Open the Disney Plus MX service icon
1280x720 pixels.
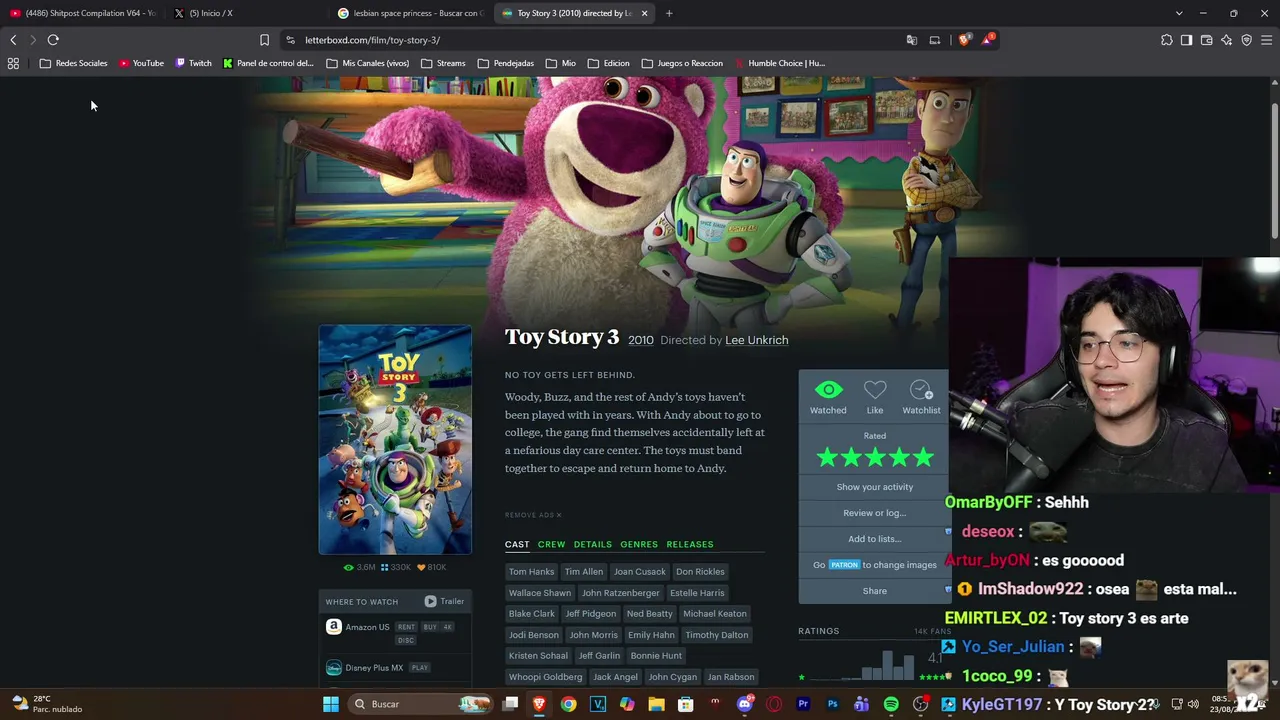pyautogui.click(x=334, y=668)
